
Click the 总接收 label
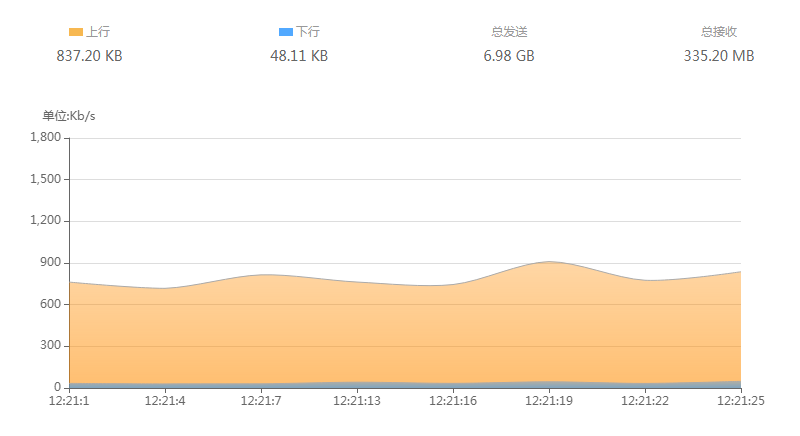tap(719, 32)
